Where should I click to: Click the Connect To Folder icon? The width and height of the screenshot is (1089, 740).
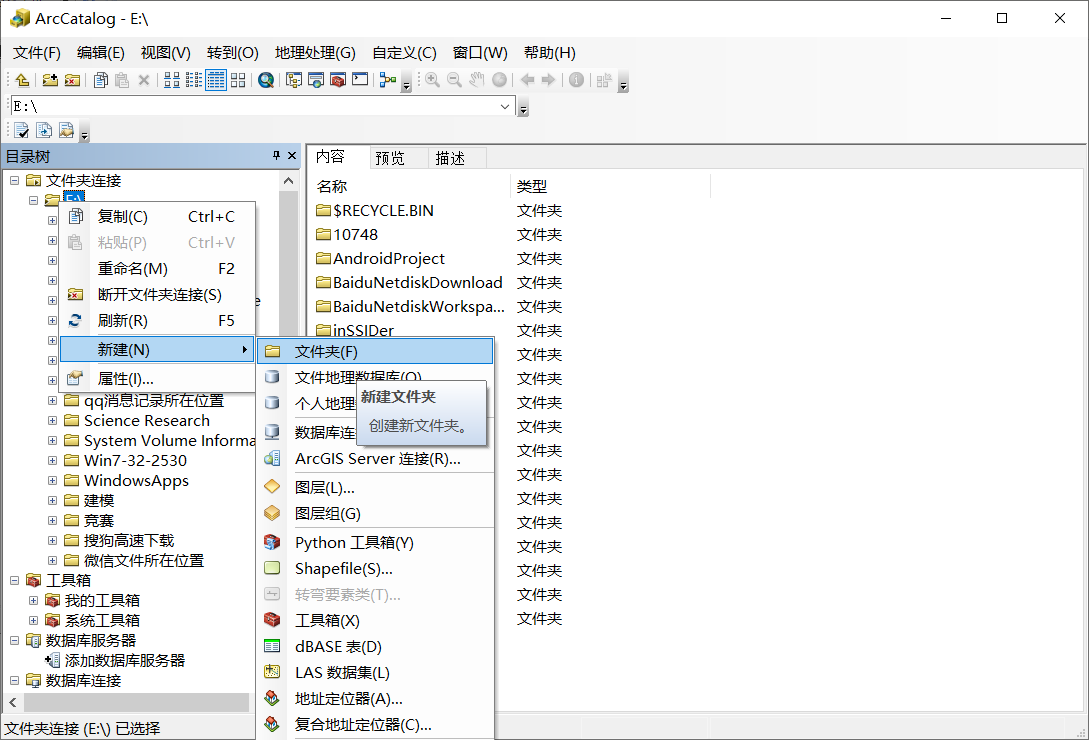(x=50, y=80)
